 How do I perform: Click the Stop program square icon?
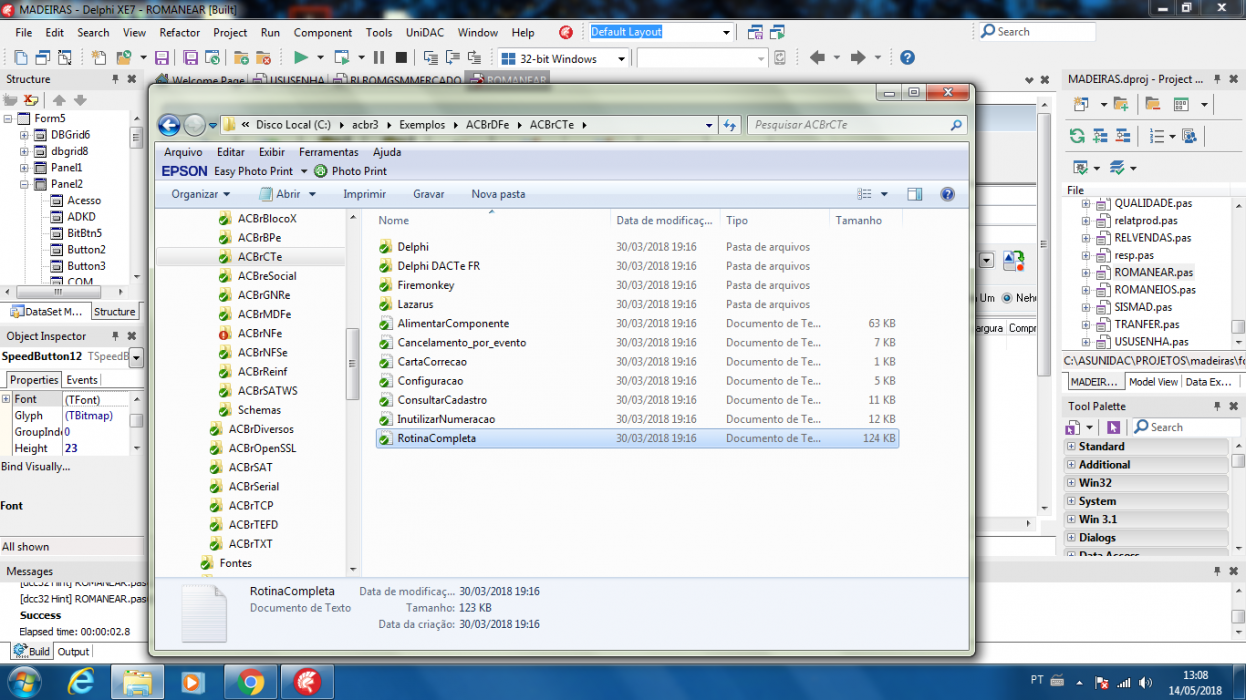point(401,58)
